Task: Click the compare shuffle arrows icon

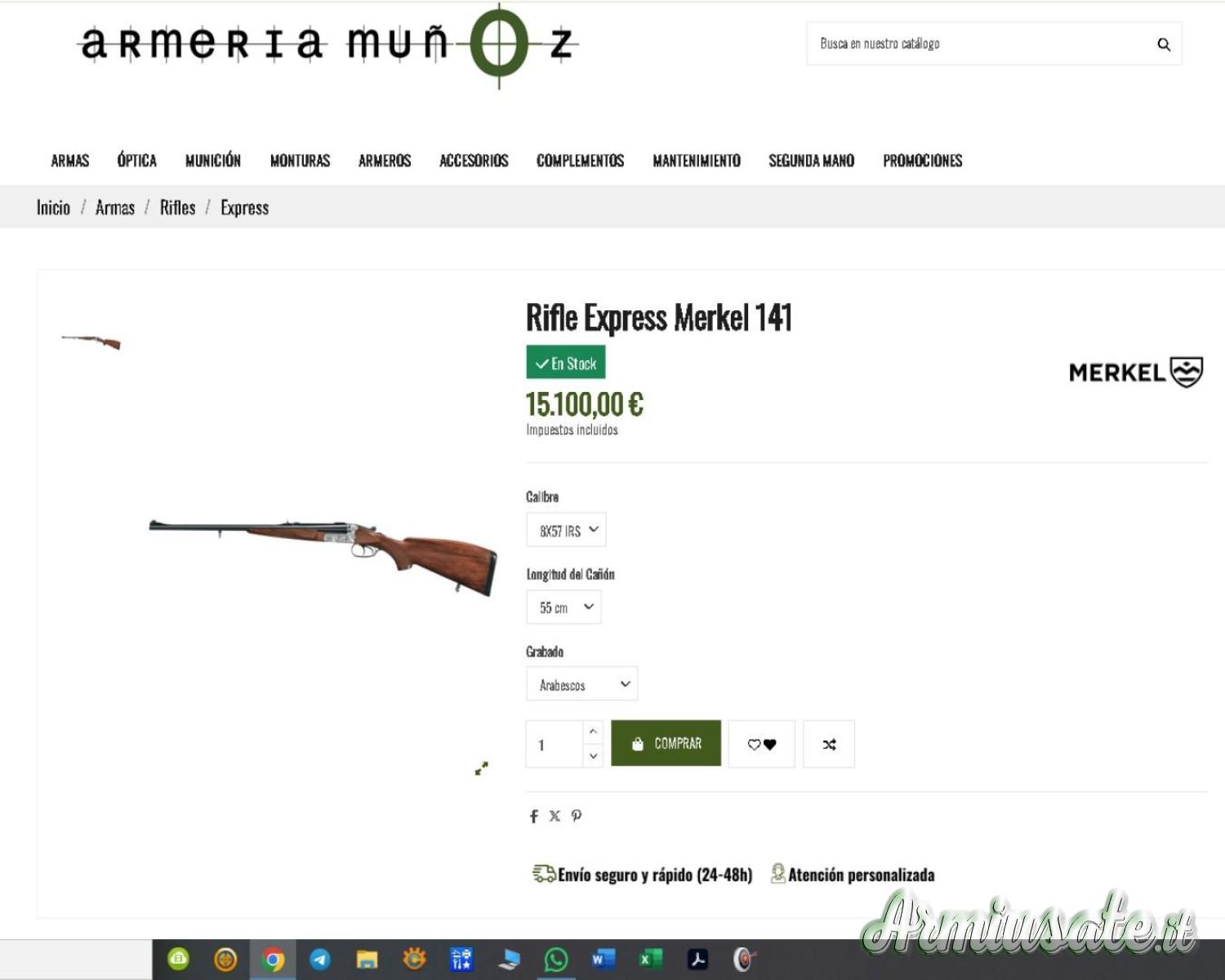Action: pyautogui.click(x=829, y=744)
